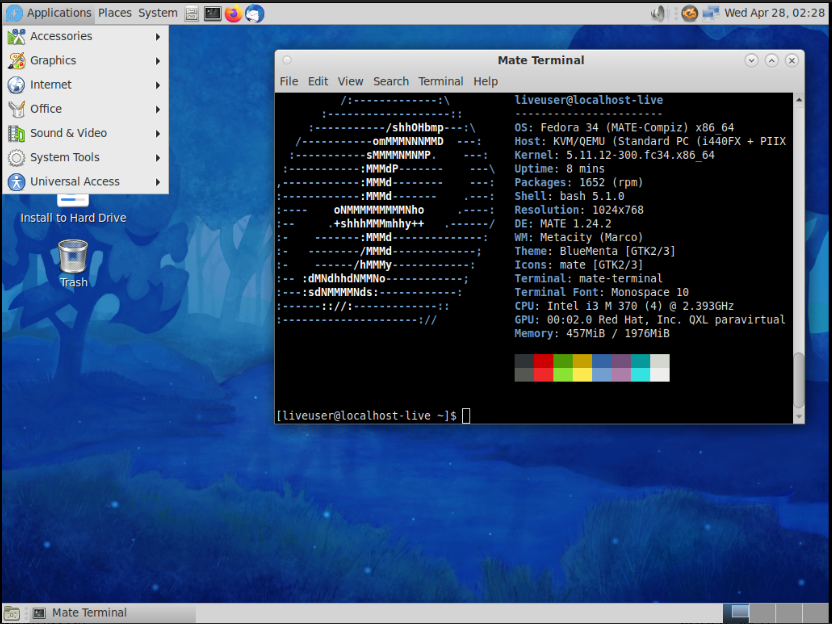
Task: Open the Search menu in Mate Terminal
Action: [x=391, y=81]
